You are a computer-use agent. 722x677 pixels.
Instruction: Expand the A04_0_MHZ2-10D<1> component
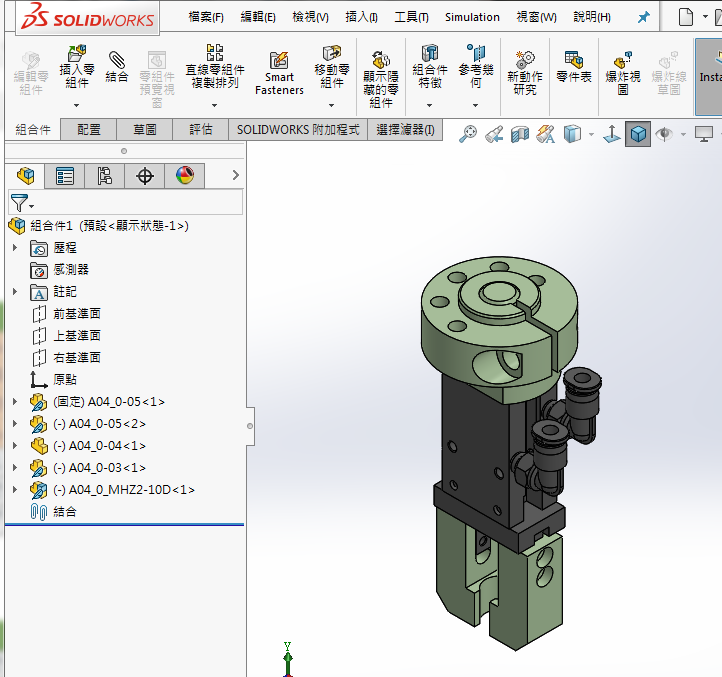tap(15, 490)
